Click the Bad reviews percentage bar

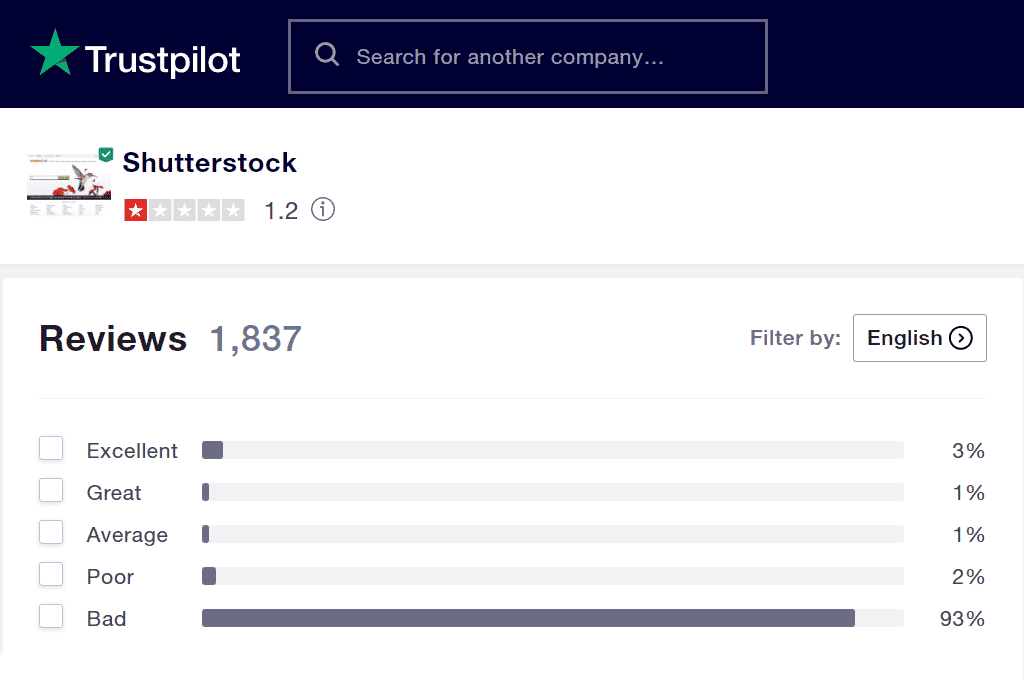point(550,618)
